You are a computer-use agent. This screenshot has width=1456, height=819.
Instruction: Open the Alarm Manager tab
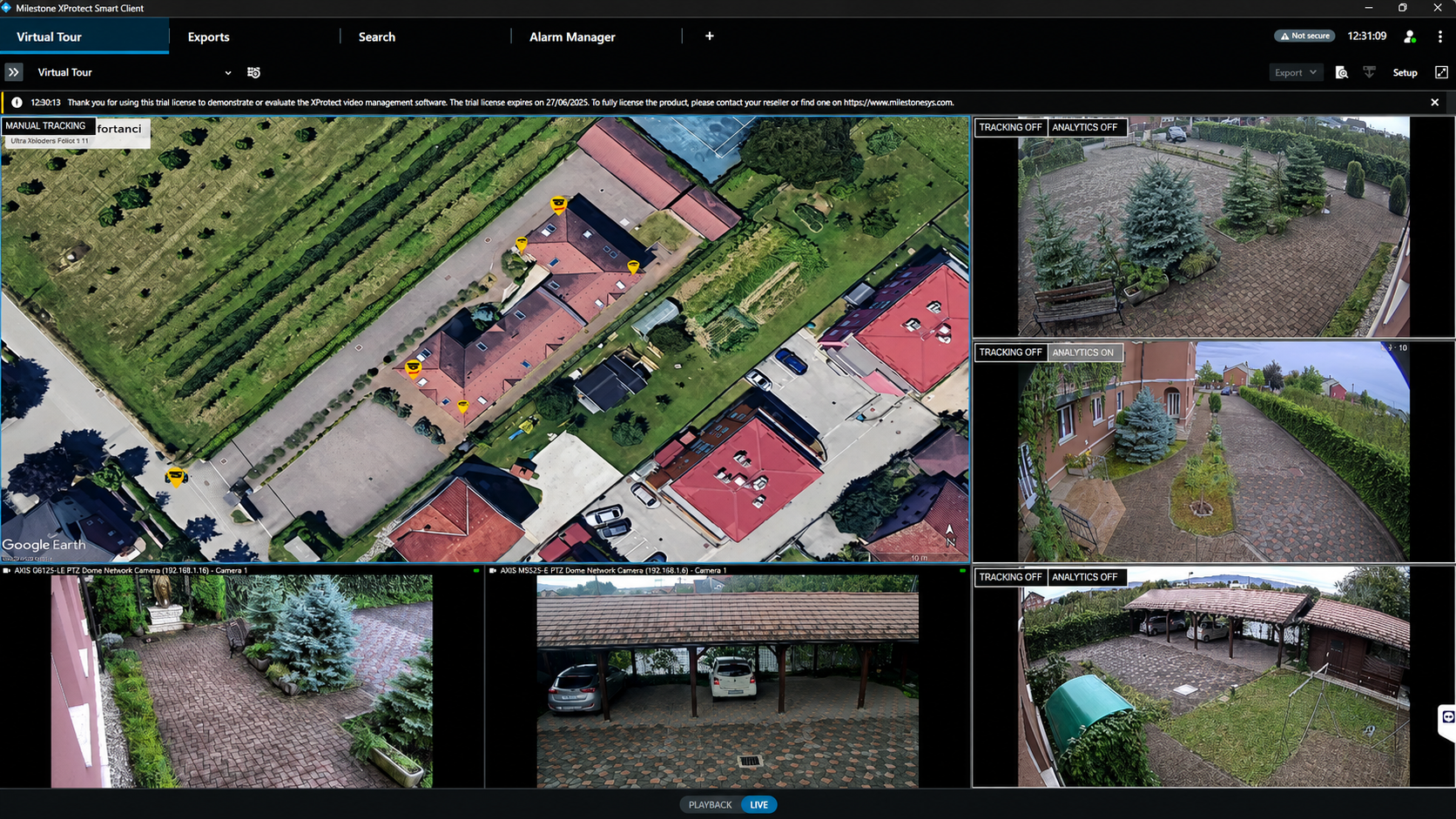coord(572,37)
